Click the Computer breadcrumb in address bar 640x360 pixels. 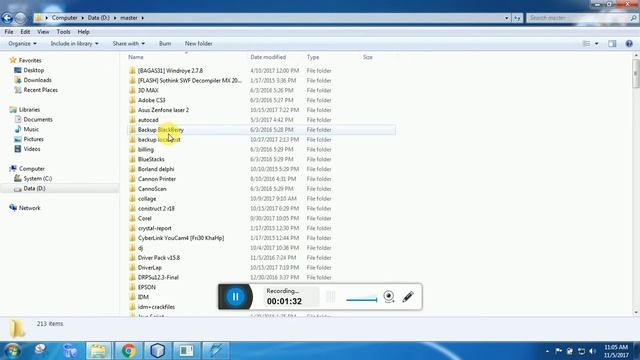pyautogui.click(x=64, y=18)
